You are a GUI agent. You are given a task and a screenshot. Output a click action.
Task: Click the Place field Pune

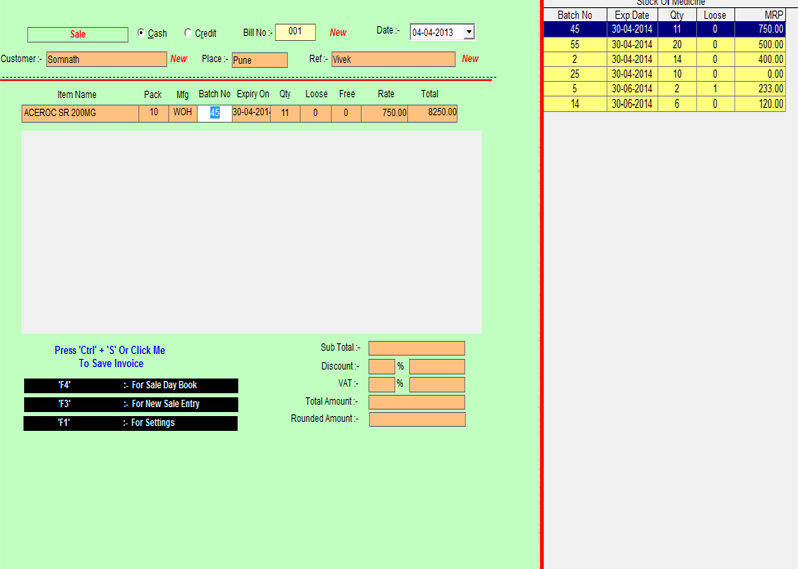coord(260,60)
